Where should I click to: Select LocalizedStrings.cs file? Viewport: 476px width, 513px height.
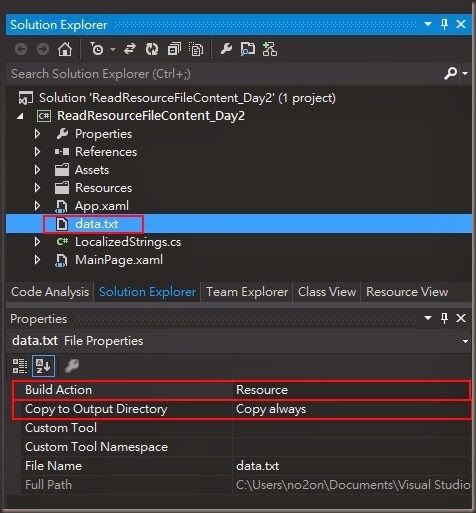pos(128,242)
